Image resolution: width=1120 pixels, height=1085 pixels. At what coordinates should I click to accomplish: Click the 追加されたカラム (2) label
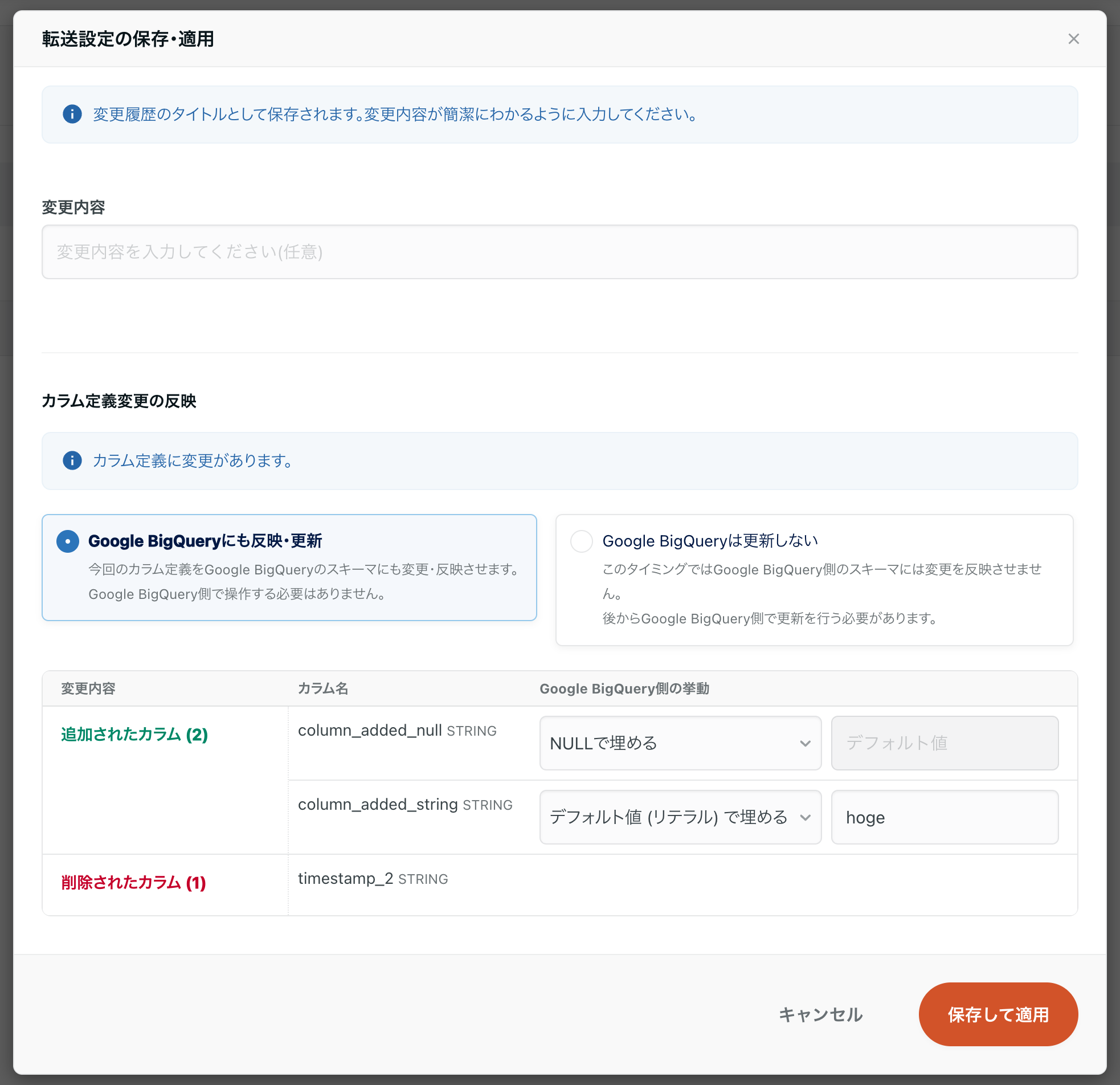point(134,734)
